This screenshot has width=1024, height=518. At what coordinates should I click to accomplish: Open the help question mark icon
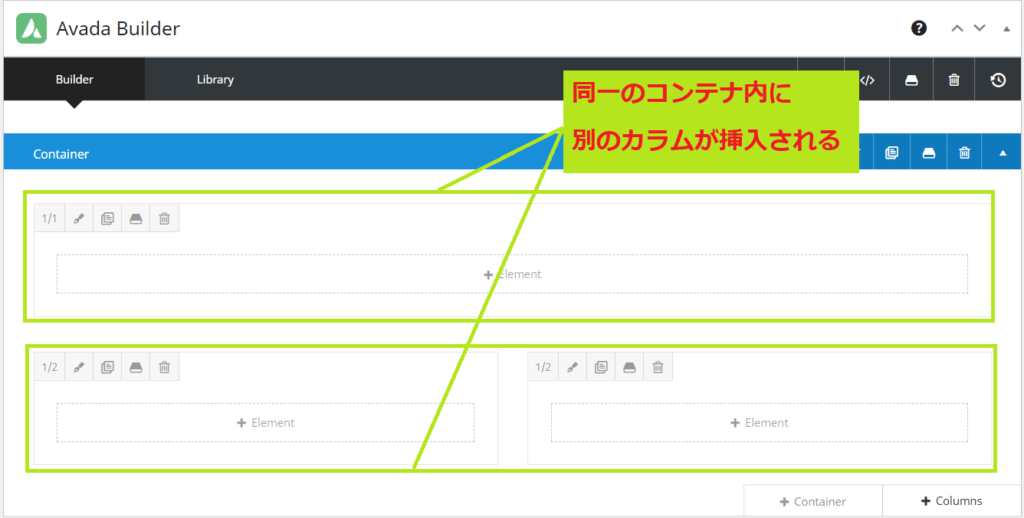click(x=919, y=28)
